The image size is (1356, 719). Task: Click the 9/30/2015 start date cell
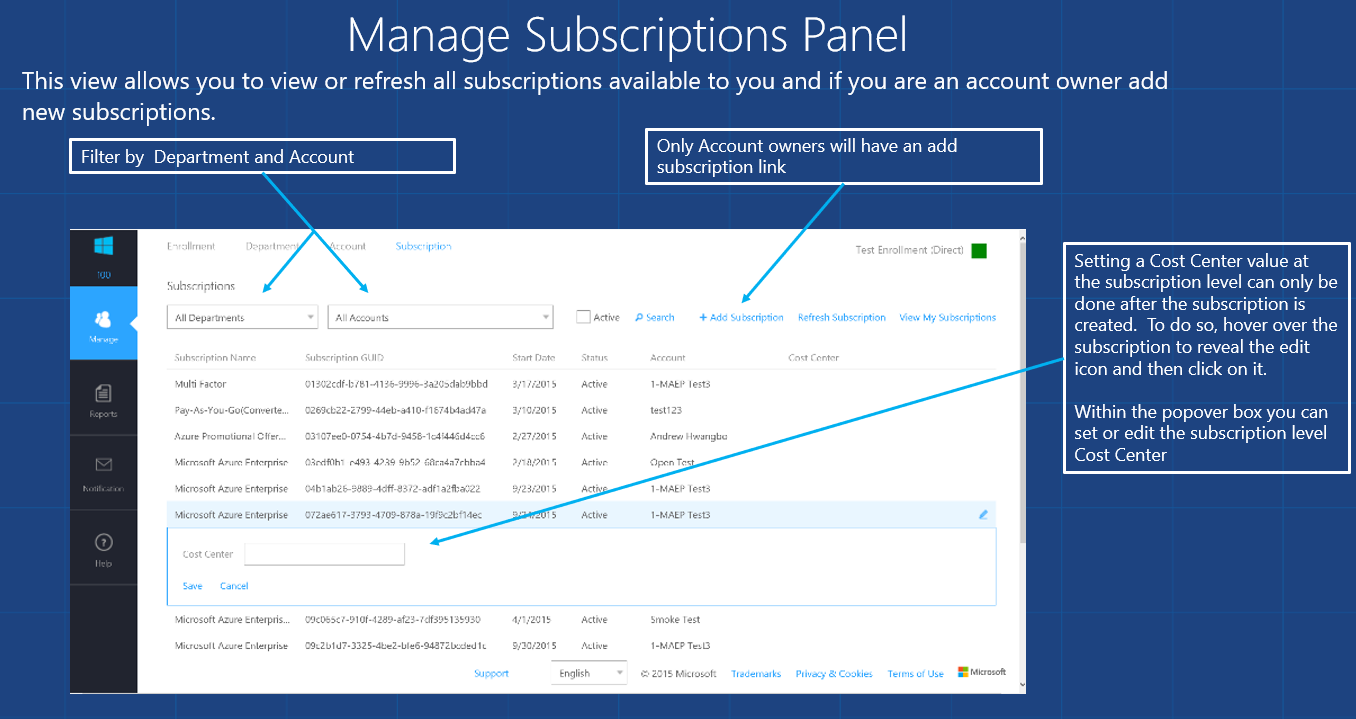pyautogui.click(x=534, y=646)
